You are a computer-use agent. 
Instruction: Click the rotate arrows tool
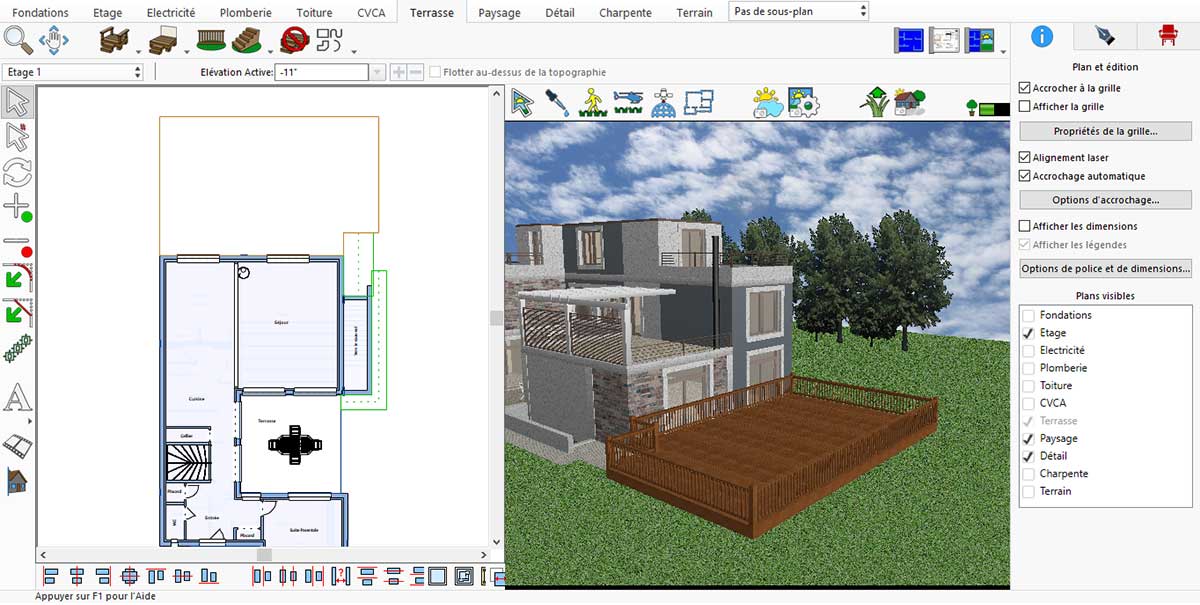point(18,172)
